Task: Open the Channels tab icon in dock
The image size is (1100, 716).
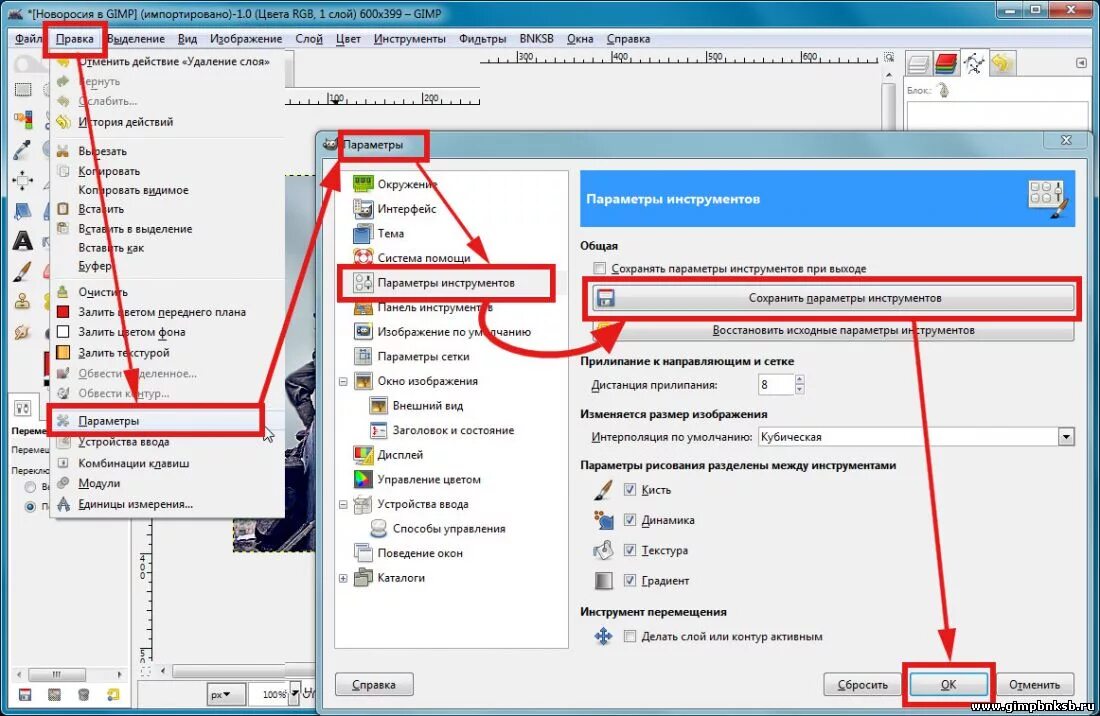Action: 946,64
